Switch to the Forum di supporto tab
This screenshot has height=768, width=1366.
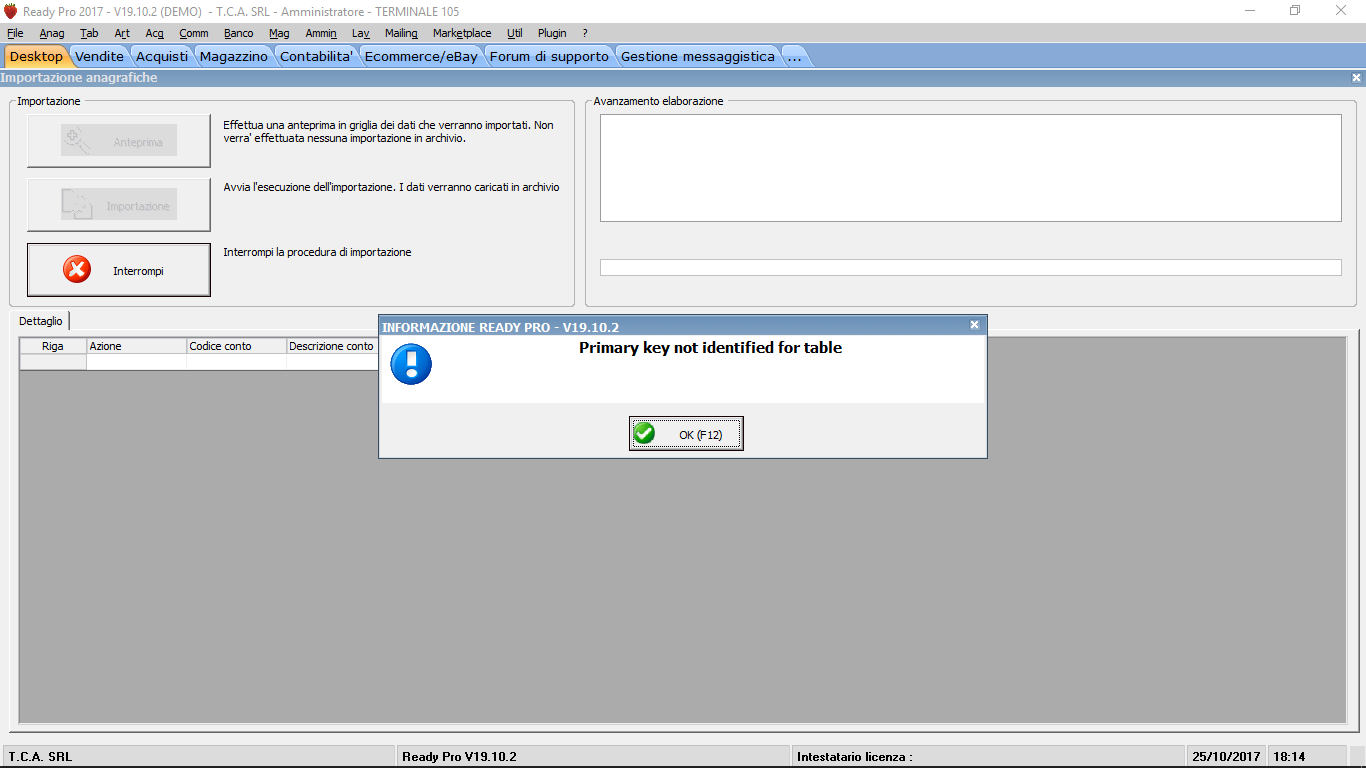tap(549, 56)
